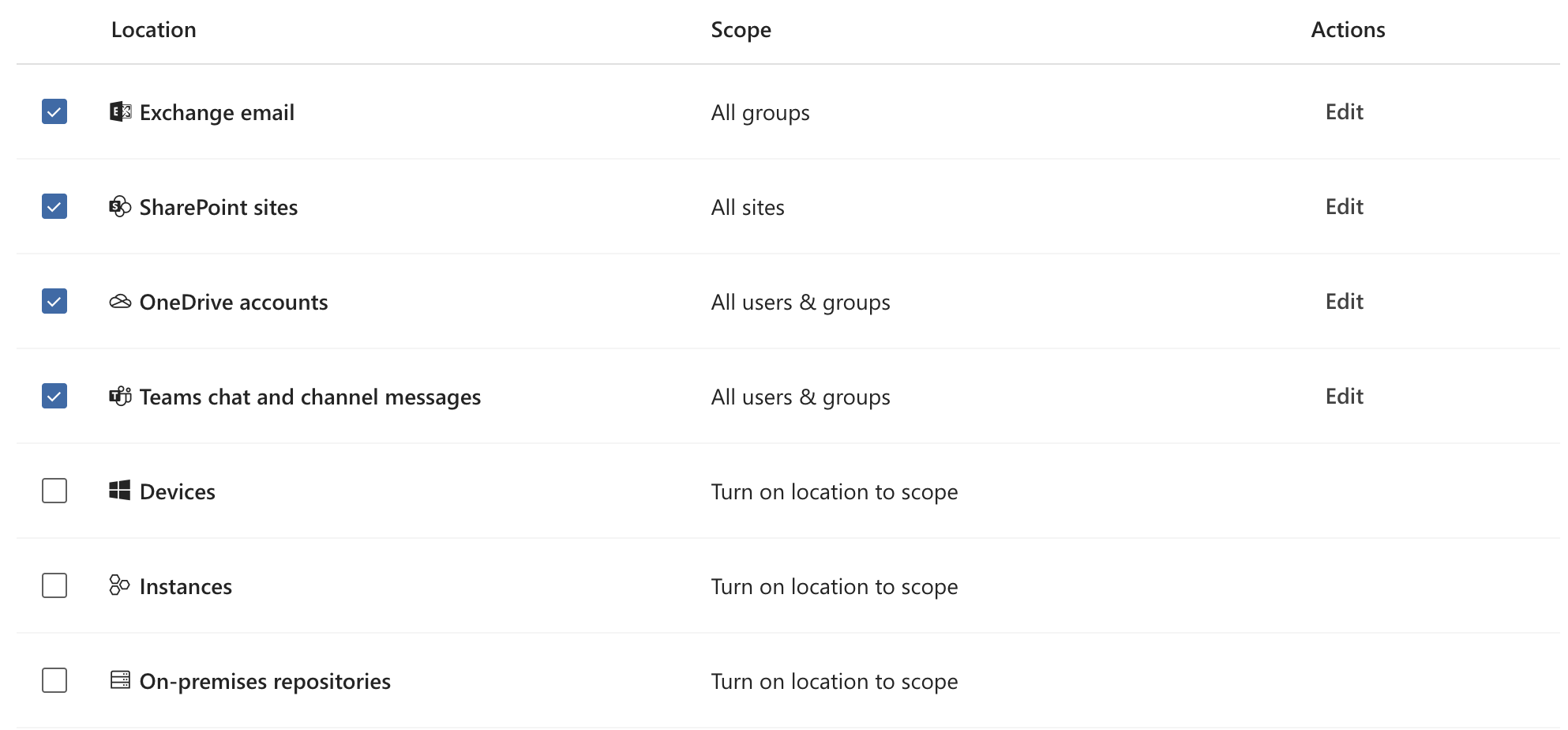Turn off Teams chat and channel messages
The width and height of the screenshot is (1568, 730).
tap(54, 396)
